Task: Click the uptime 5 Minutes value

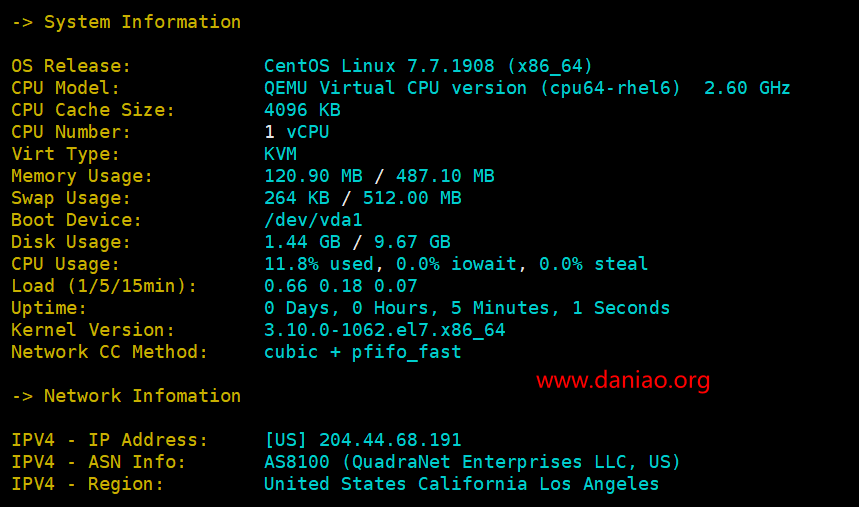Action: tap(500, 308)
